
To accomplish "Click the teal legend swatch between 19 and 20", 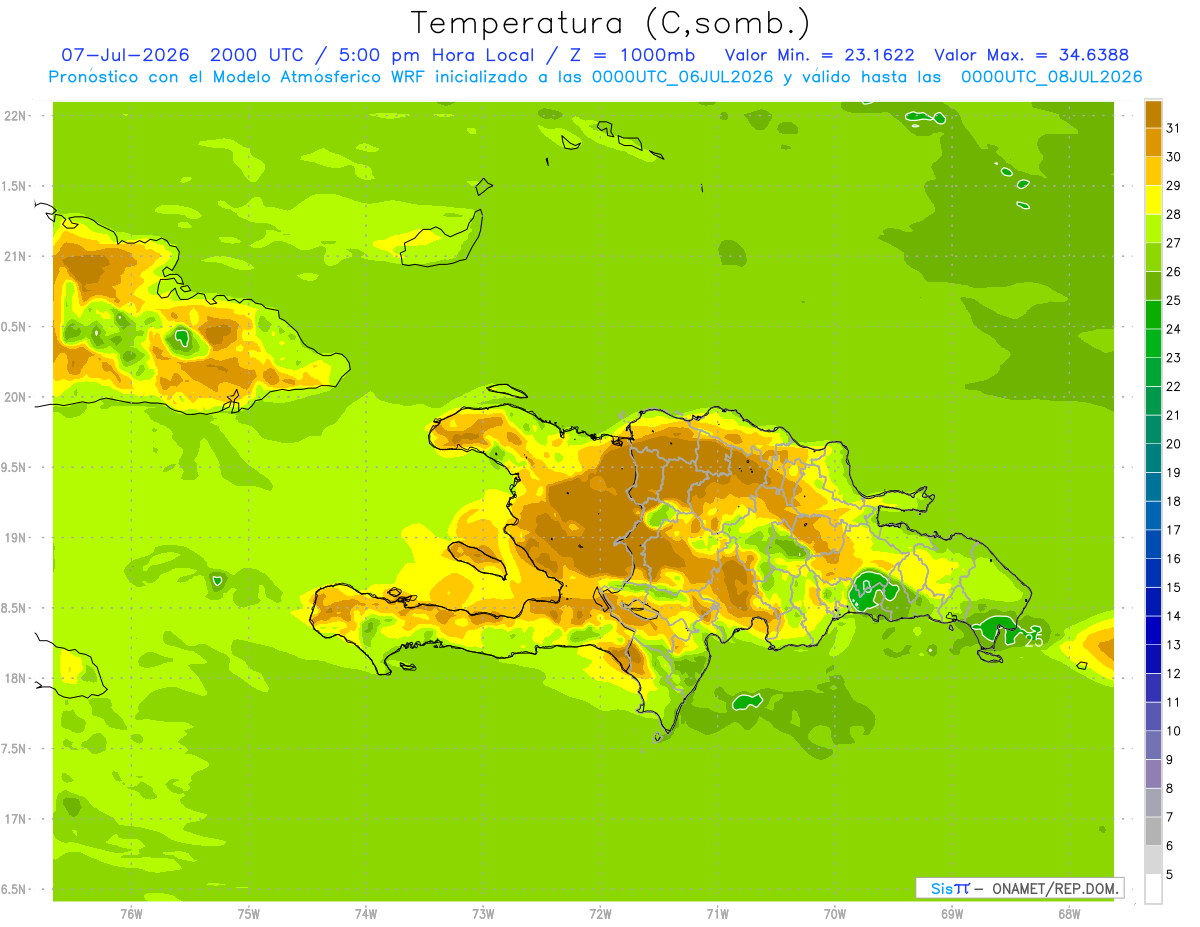I will pos(1153,458).
